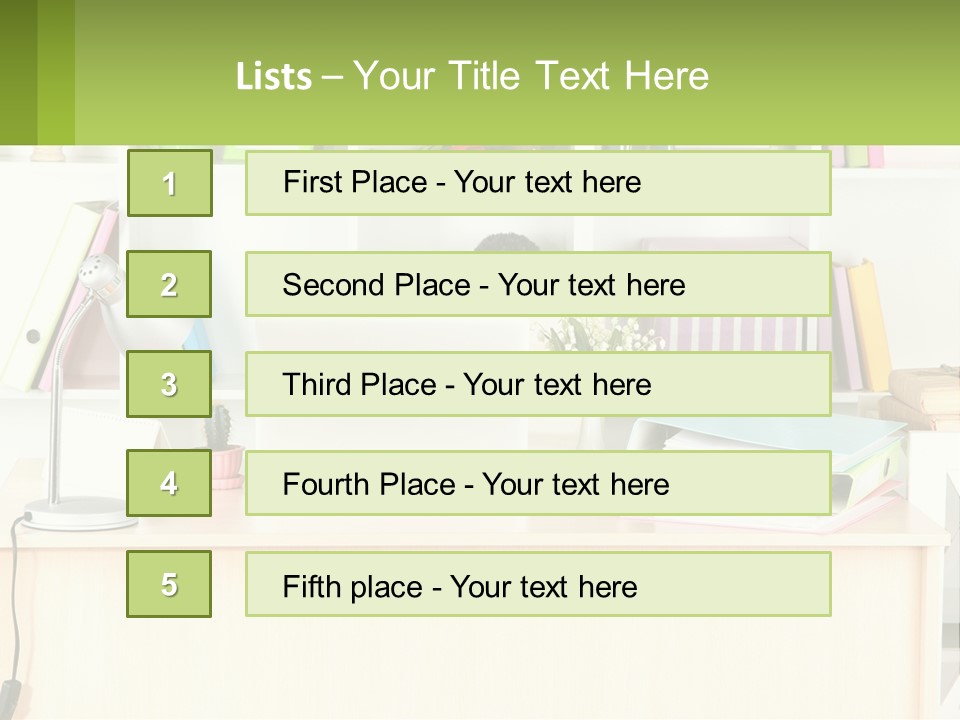Click the number 5 box
The height and width of the screenshot is (720, 960).
click(169, 584)
